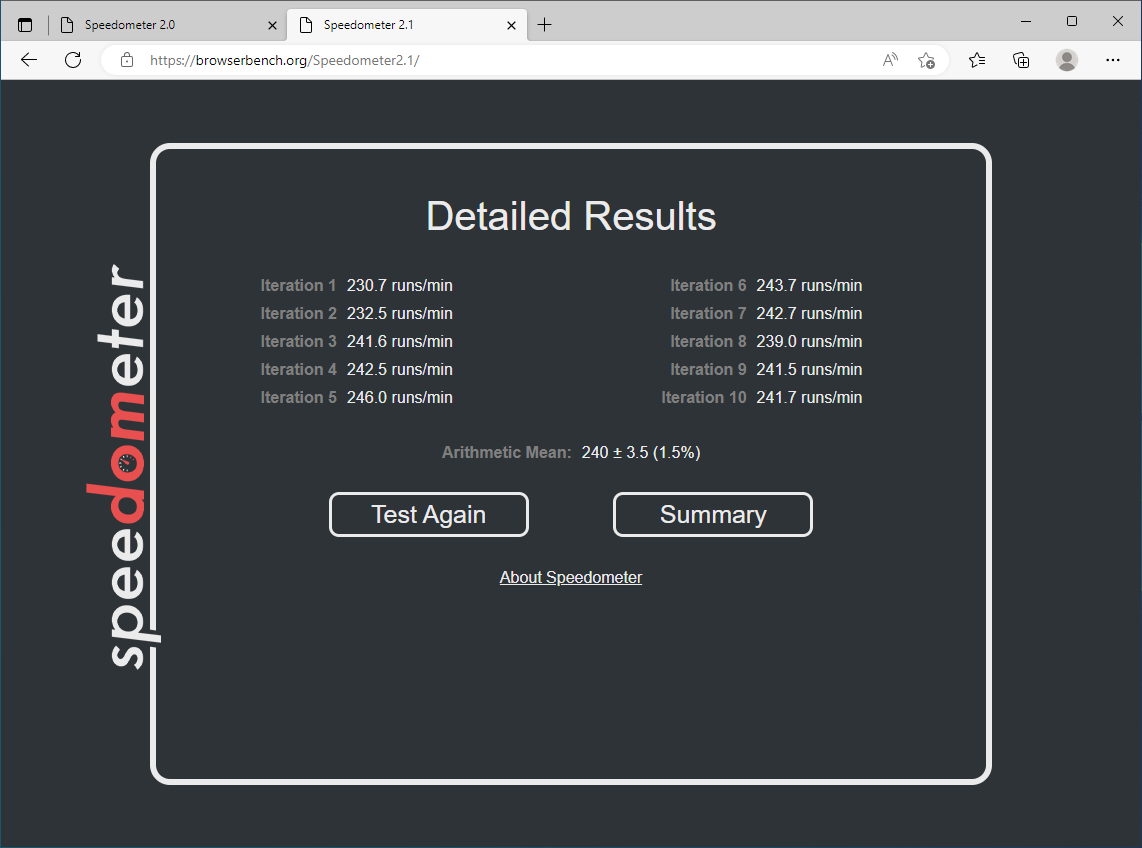Select Iteration 10 value 241.7 runs/min
This screenshot has width=1142, height=848.
tap(809, 397)
